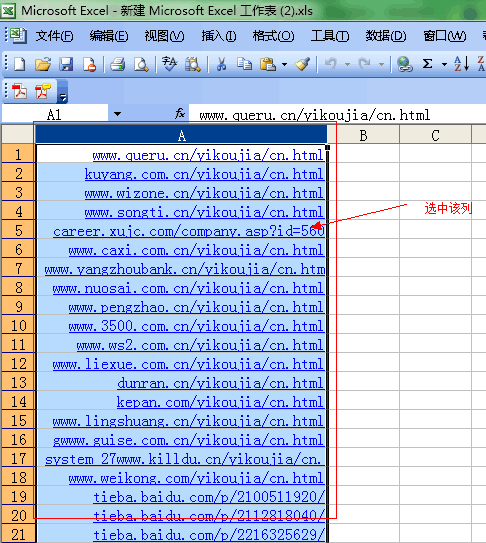Open the AutoSum dropdown arrow
This screenshot has height=543, width=486.
[x=444, y=64]
